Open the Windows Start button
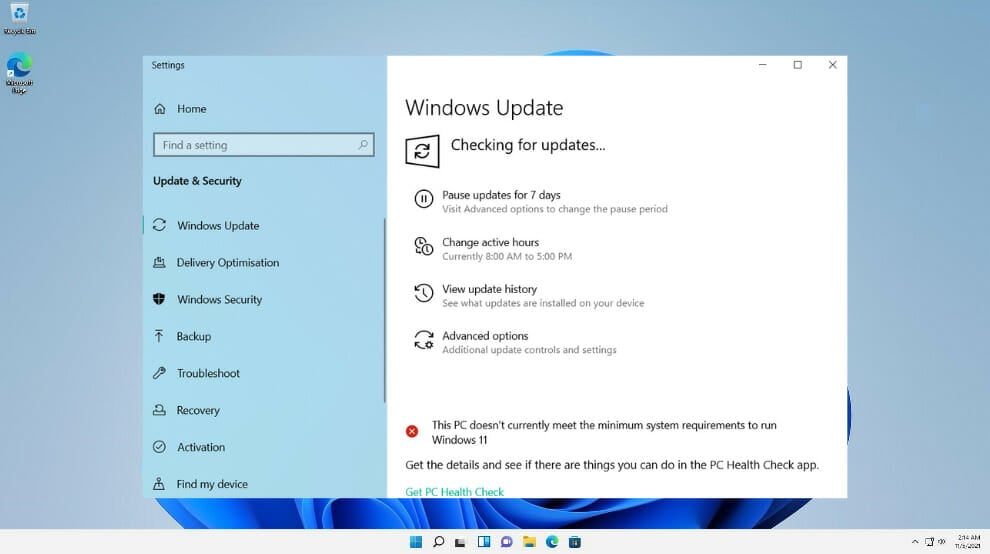 pyautogui.click(x=415, y=542)
